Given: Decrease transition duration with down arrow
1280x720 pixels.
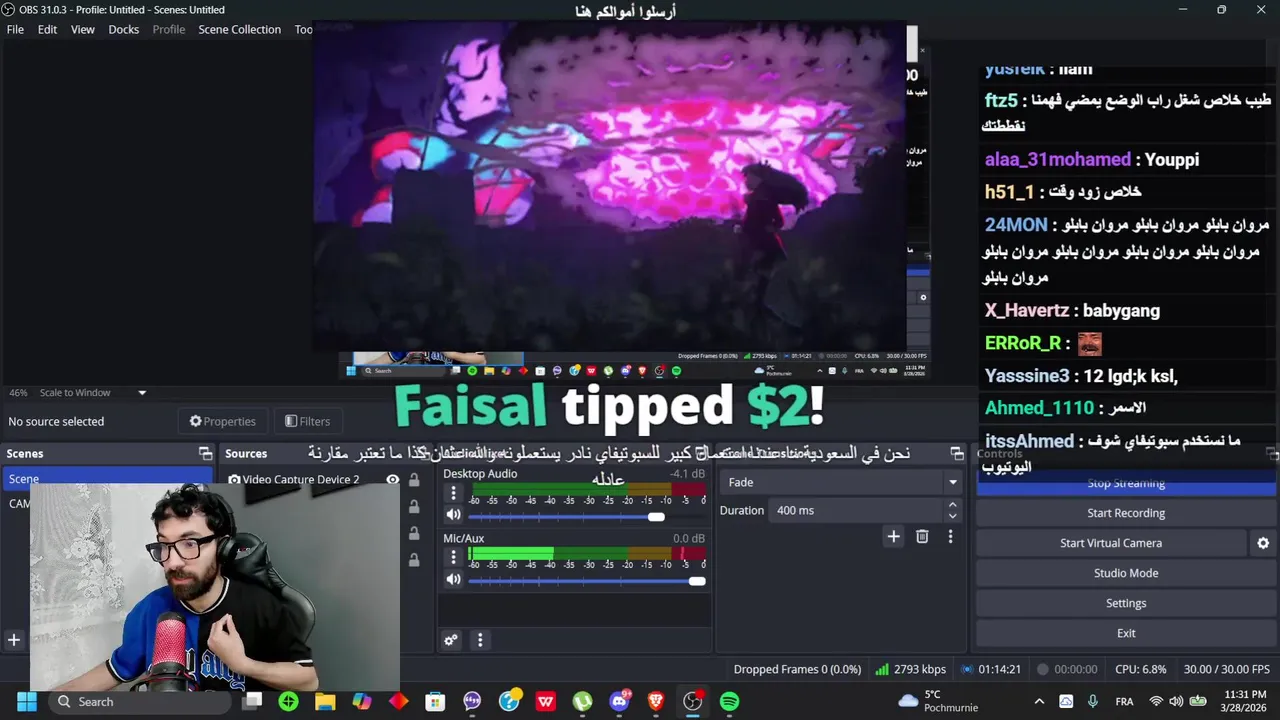Looking at the screenshot, I should 953,516.
